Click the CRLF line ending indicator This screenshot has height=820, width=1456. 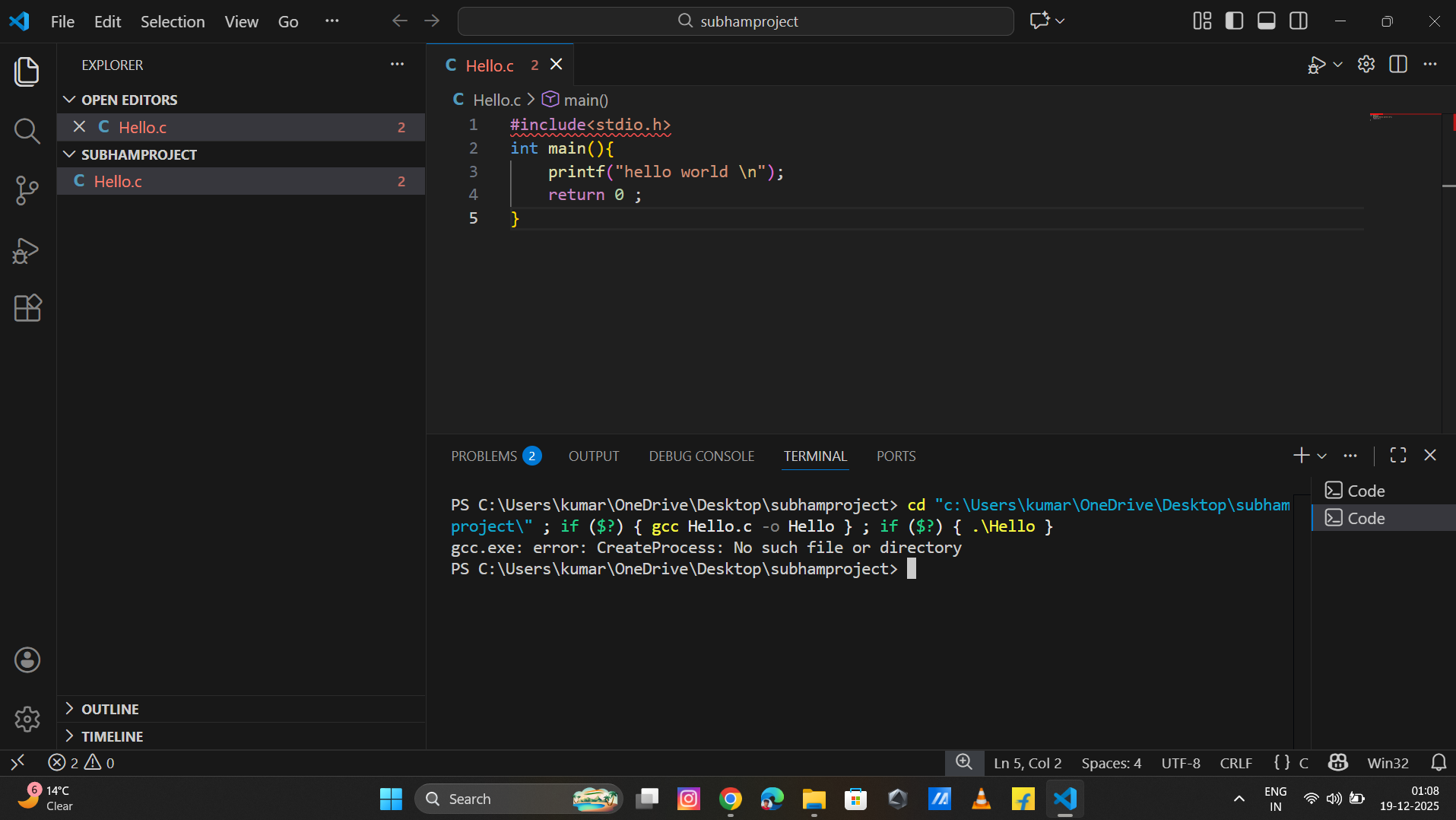[x=1236, y=763]
